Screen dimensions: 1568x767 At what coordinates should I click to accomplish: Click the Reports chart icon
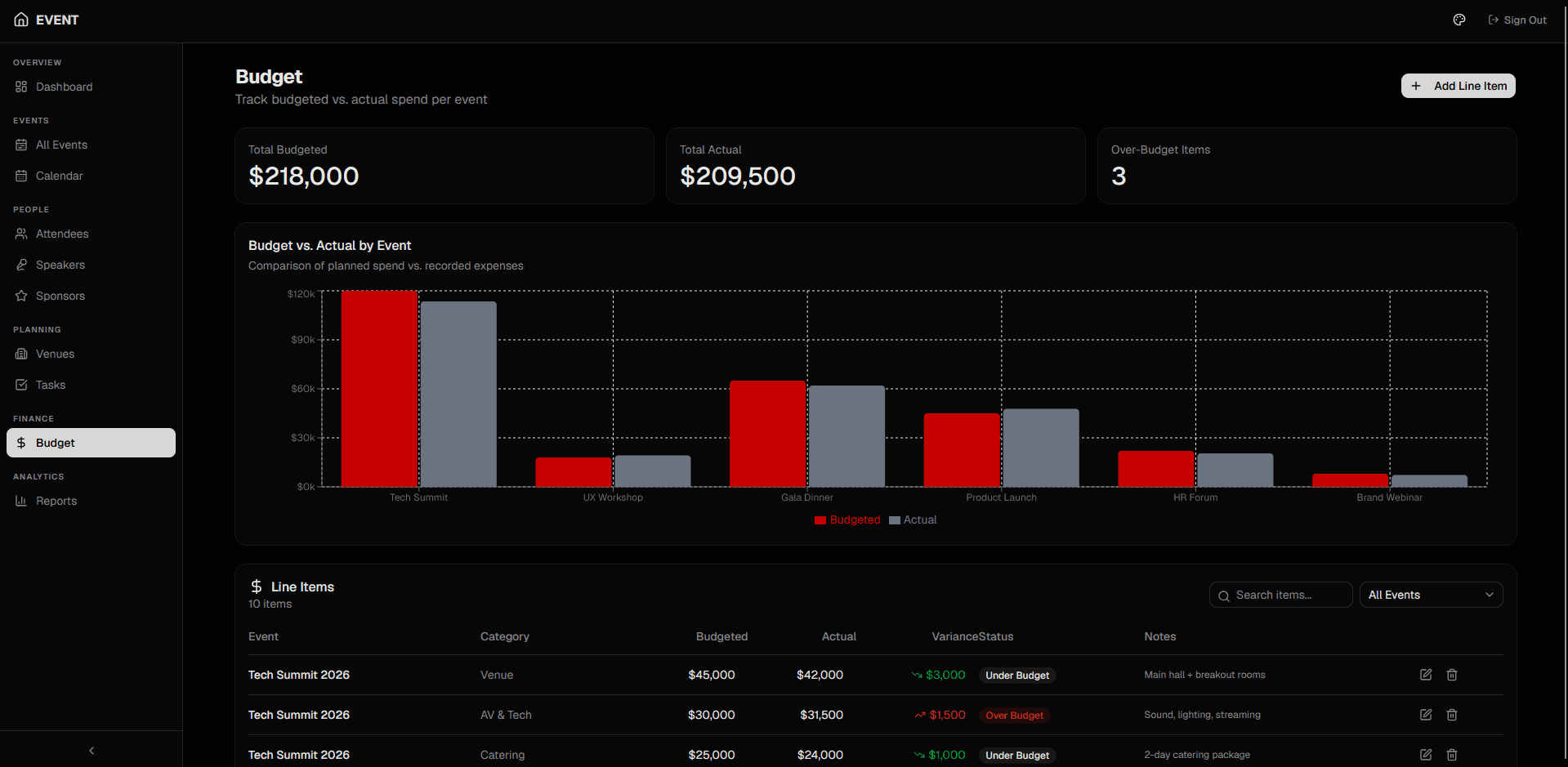click(21, 501)
